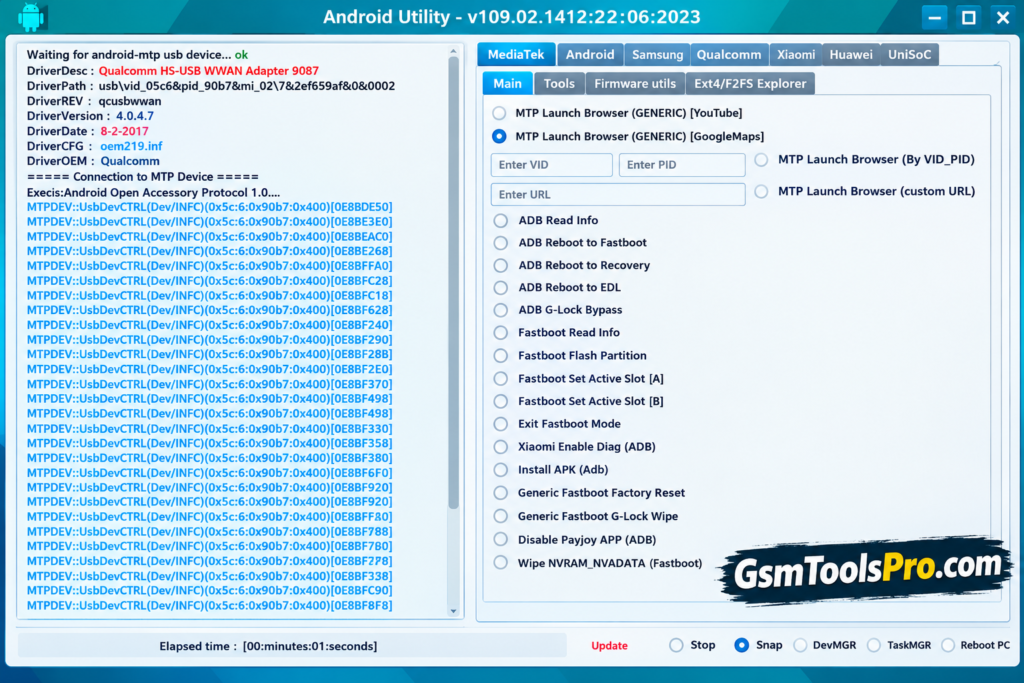
Task: Close the Android Utility window
Action: coord(1003,17)
